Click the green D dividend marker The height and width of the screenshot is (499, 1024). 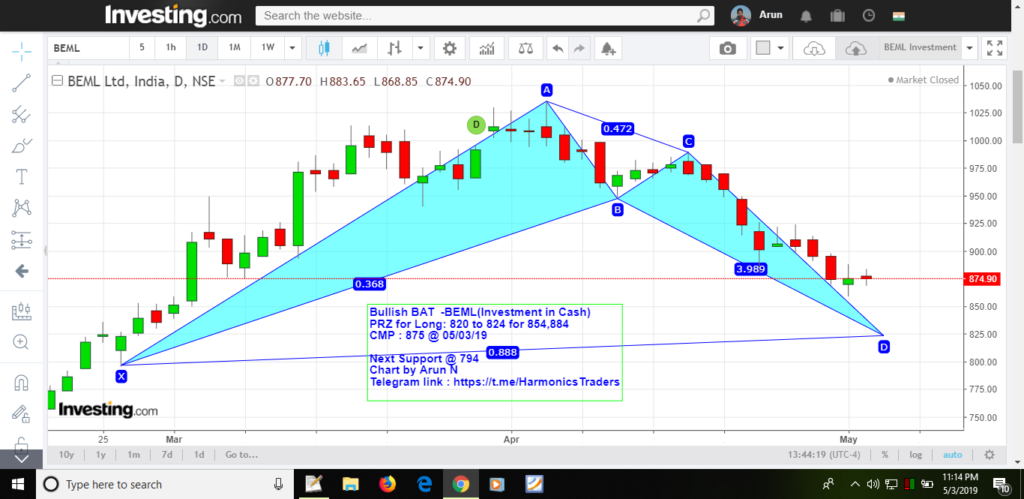pyautogui.click(x=476, y=124)
